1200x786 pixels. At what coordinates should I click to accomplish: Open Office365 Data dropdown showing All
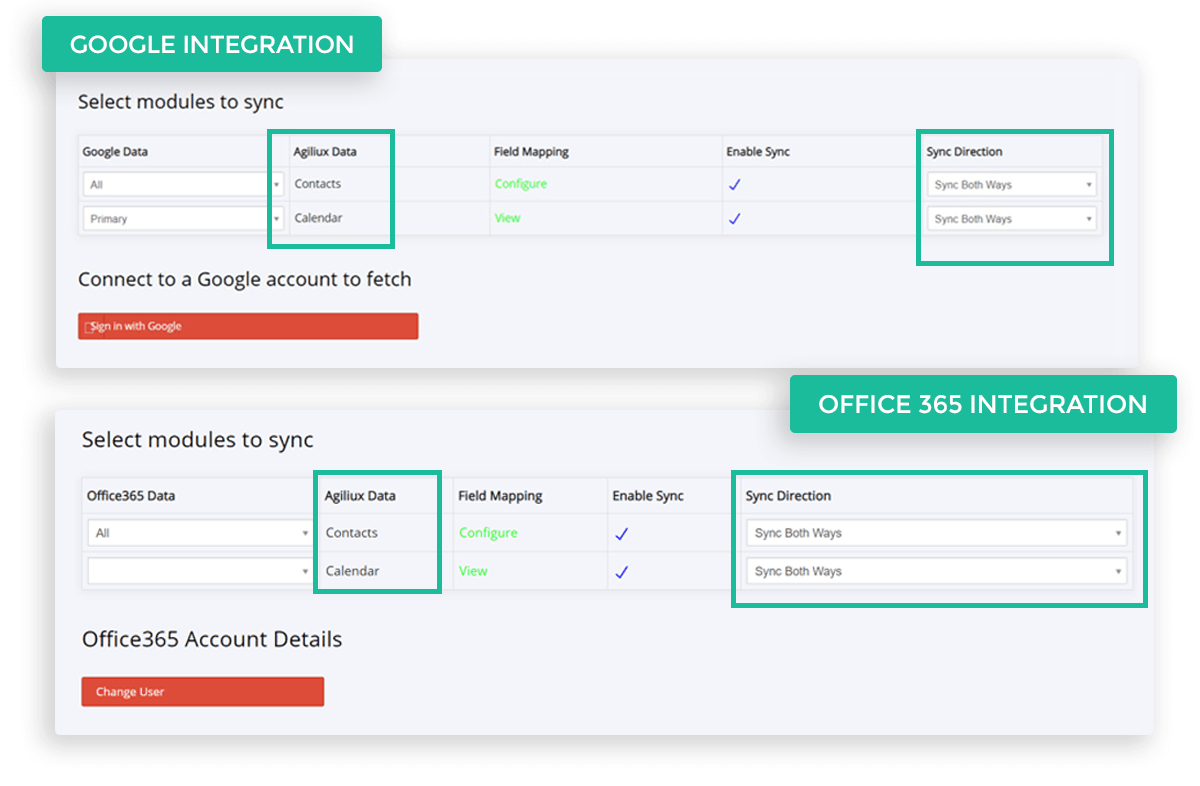(200, 533)
